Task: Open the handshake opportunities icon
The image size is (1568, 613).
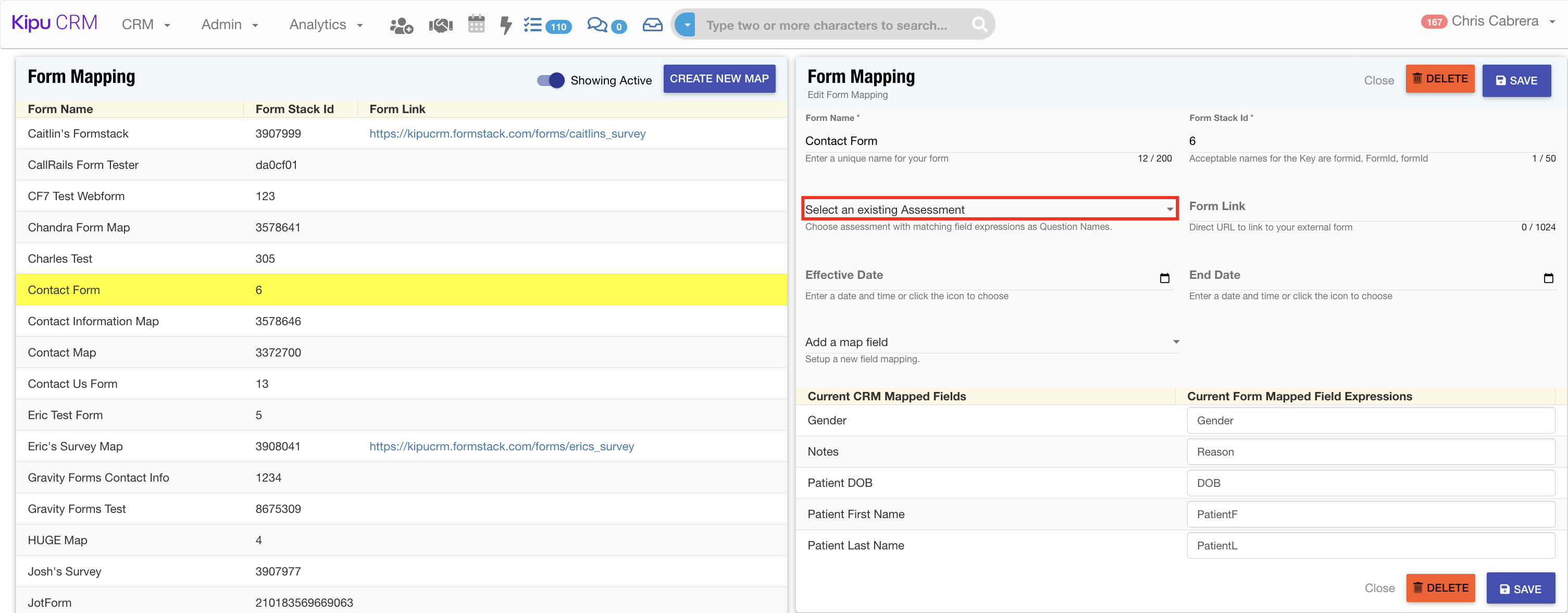Action: click(x=441, y=25)
